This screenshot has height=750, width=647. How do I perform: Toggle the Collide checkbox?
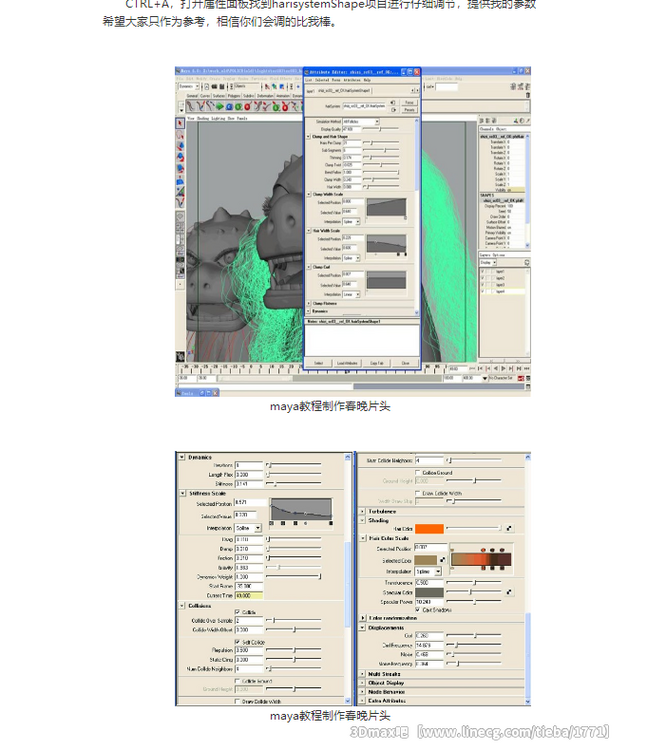pyautogui.click(x=237, y=612)
